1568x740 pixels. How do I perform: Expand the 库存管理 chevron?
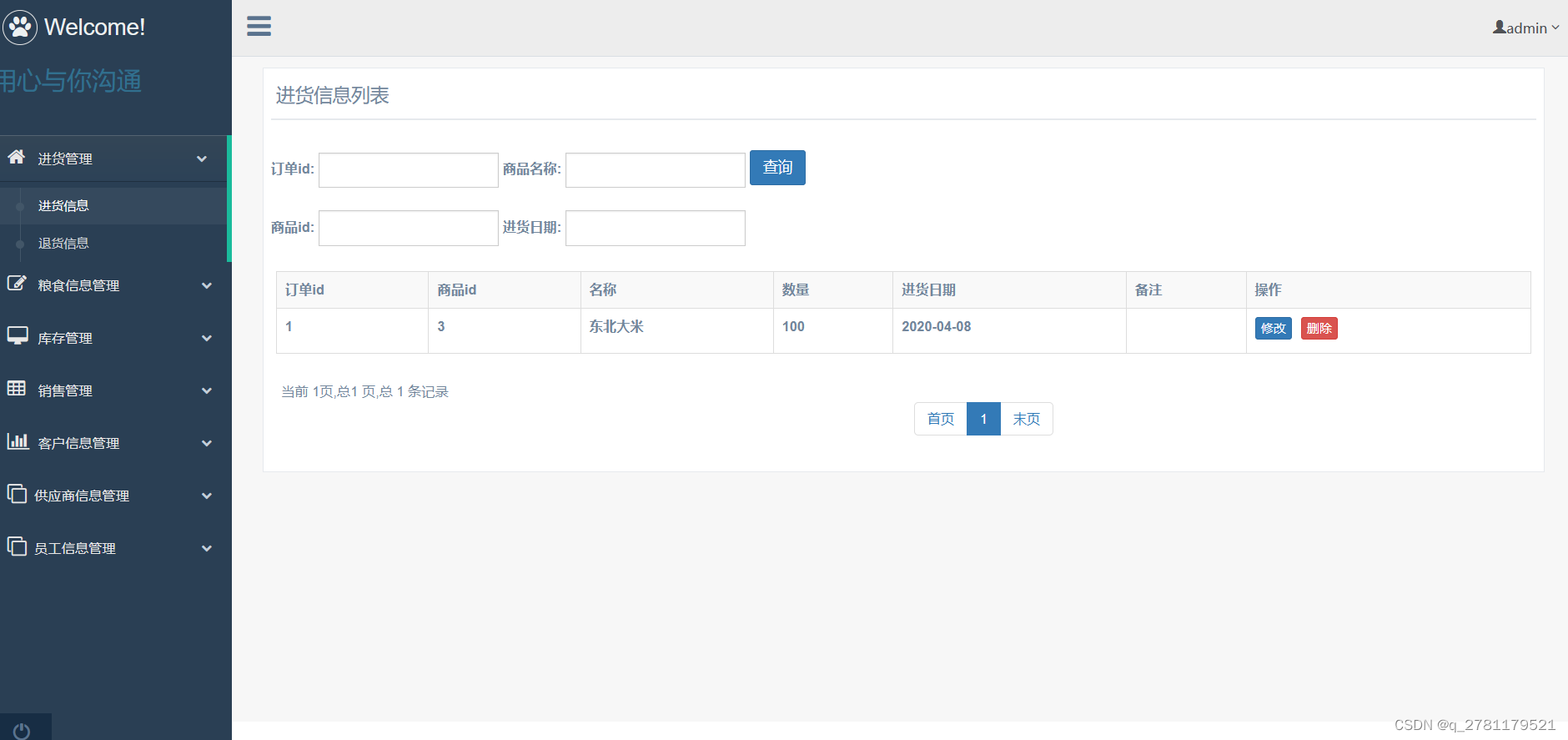(207, 338)
